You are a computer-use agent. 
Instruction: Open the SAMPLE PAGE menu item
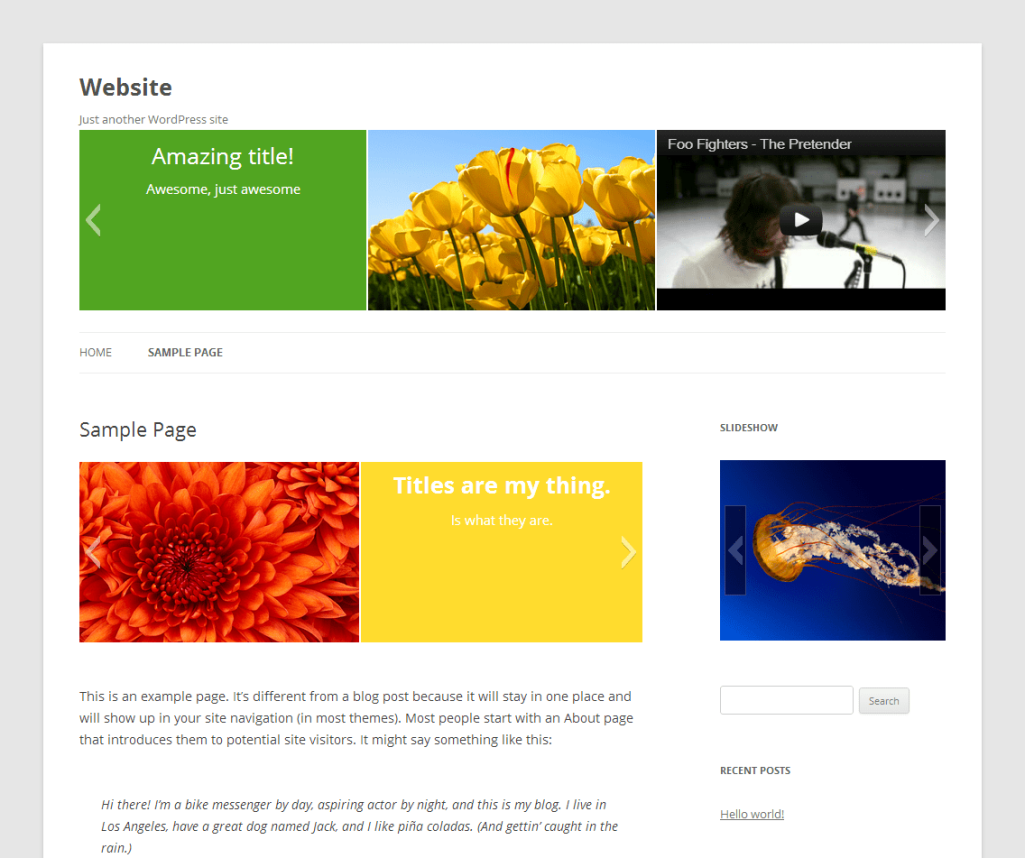185,352
